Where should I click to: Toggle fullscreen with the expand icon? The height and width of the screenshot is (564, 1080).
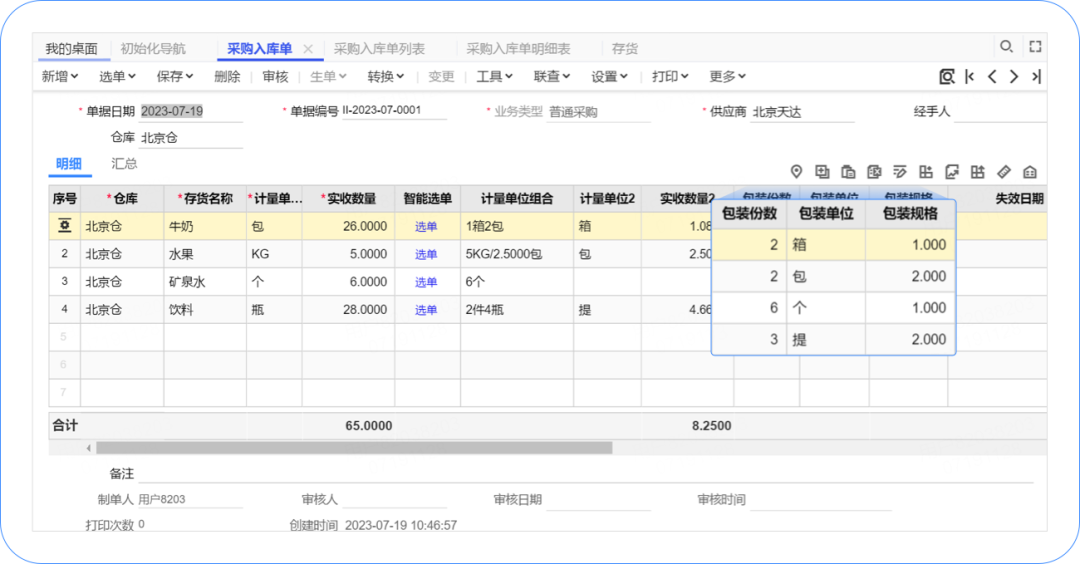pos(1035,47)
